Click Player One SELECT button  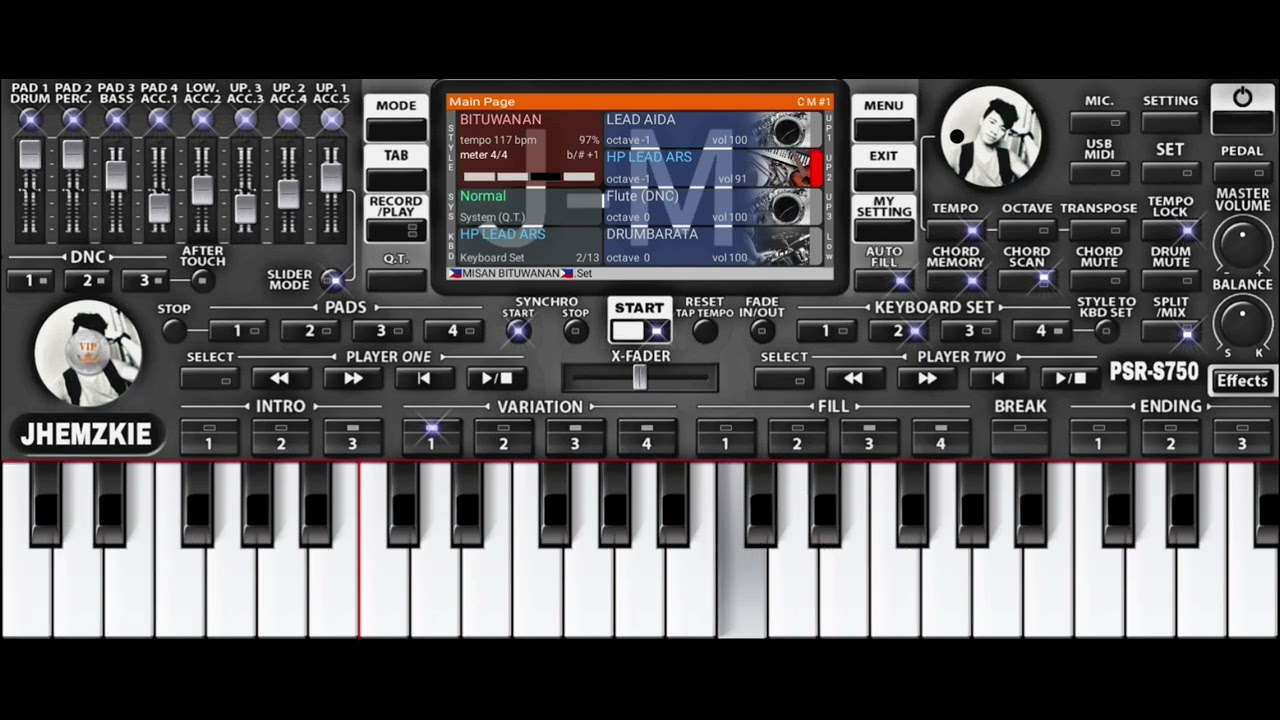[209, 379]
